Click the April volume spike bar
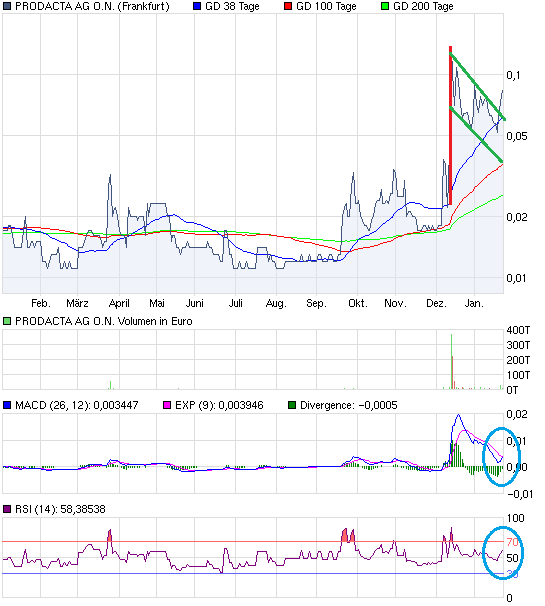The image size is (545, 606). (x=111, y=385)
